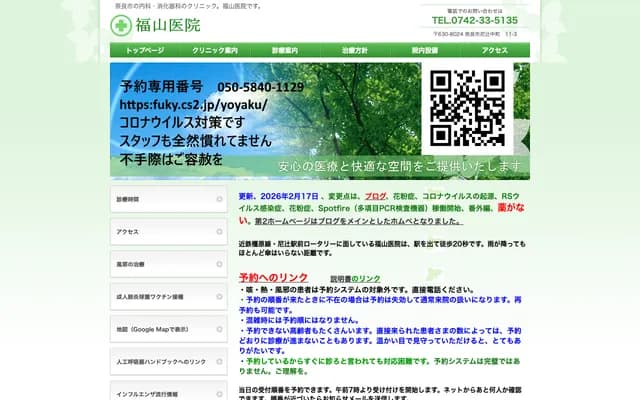
Task: Go to 治療方針 in the navigation bar
Action: [x=355, y=50]
